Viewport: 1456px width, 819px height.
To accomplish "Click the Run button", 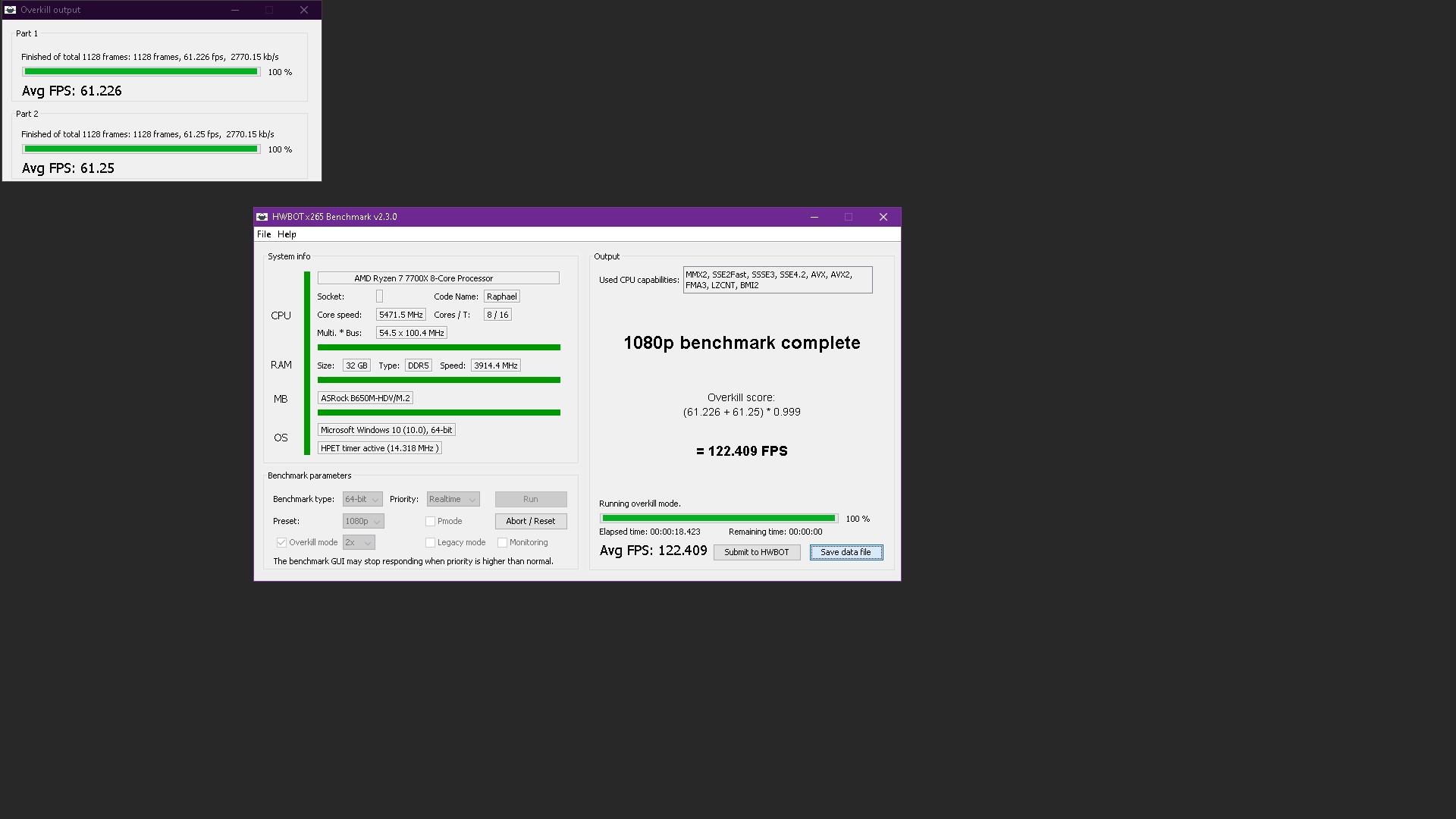I will click(x=531, y=499).
